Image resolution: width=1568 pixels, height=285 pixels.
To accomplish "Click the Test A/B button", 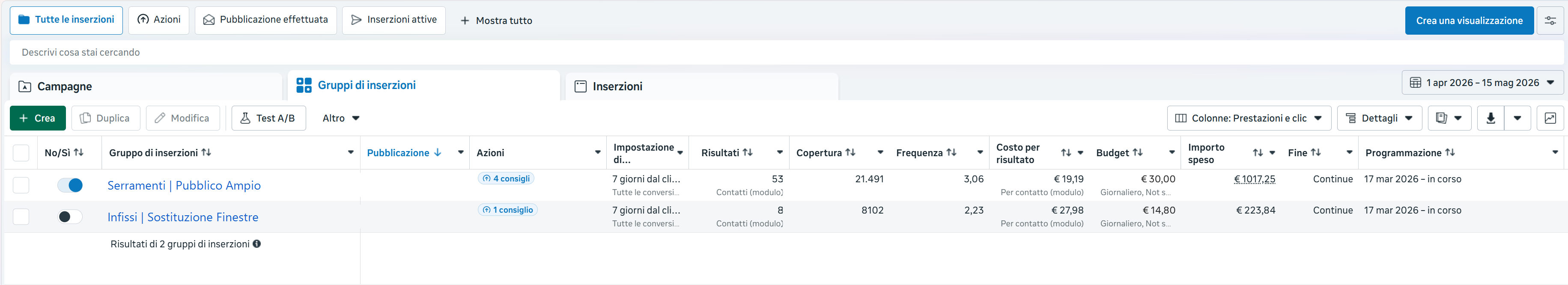I will tap(268, 118).
